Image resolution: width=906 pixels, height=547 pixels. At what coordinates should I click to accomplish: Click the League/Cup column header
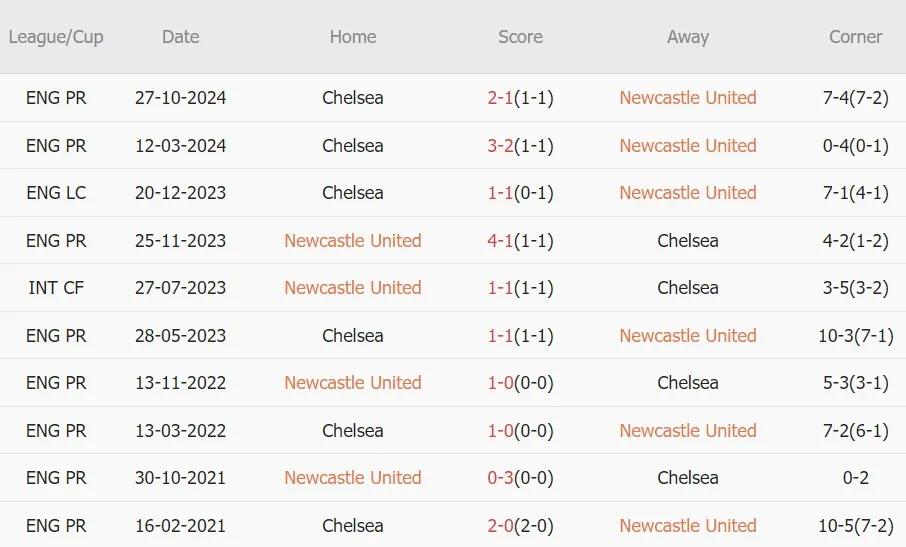(x=56, y=37)
